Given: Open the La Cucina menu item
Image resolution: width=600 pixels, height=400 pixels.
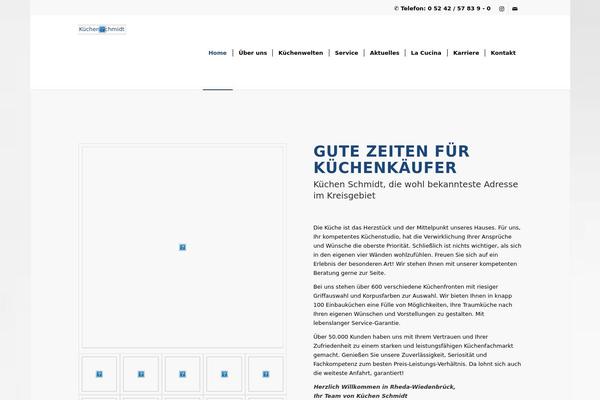Looking at the screenshot, I should tap(426, 53).
